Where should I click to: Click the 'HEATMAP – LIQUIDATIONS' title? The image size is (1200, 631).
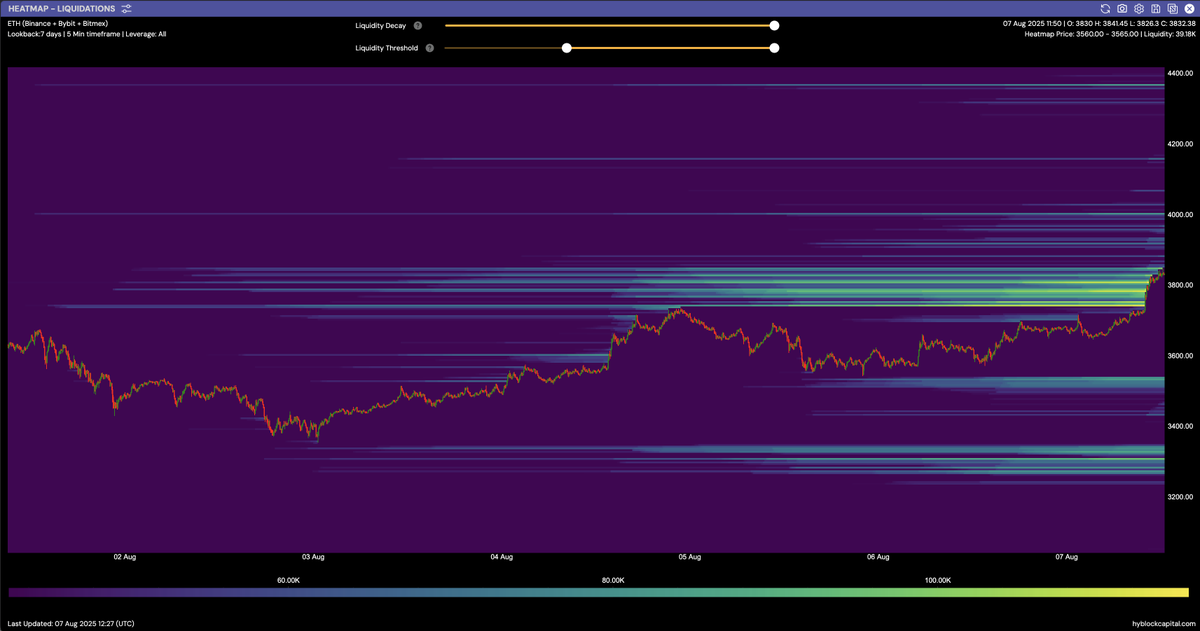tap(61, 8)
